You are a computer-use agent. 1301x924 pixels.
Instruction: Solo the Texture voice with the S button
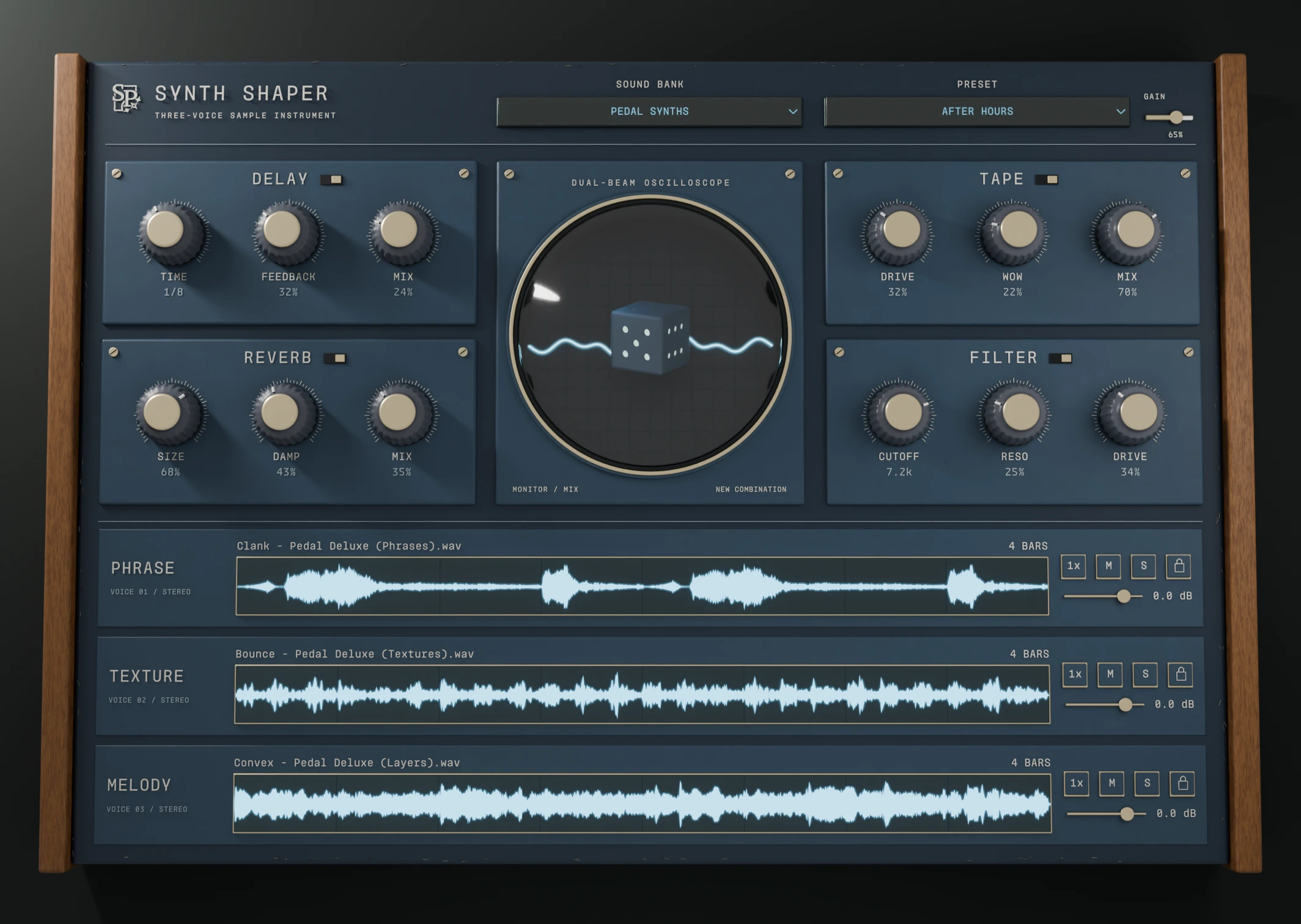(x=1145, y=675)
